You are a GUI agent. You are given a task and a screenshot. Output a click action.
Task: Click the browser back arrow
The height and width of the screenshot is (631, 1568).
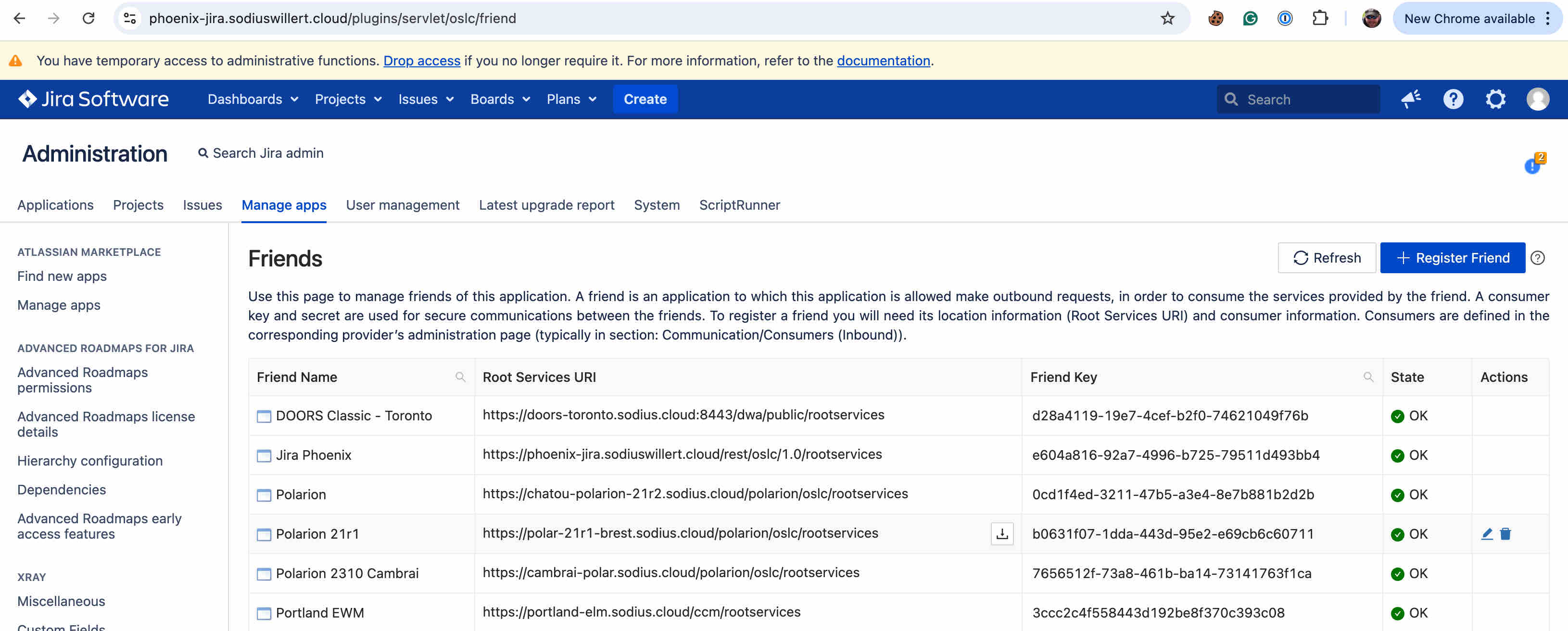coord(19,18)
